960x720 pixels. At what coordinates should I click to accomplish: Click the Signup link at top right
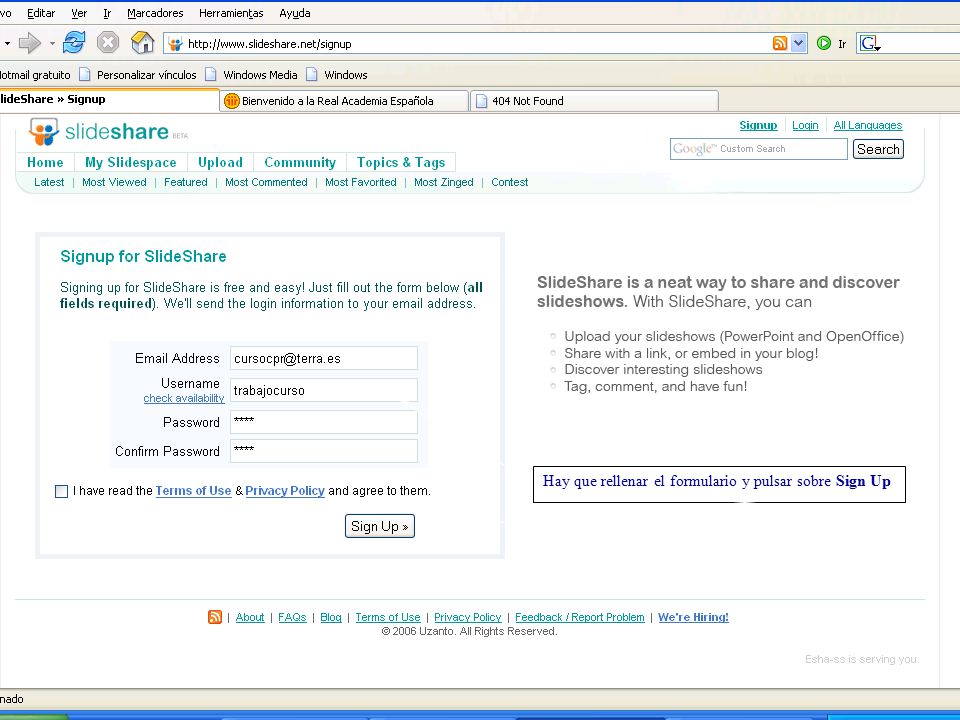coord(758,125)
